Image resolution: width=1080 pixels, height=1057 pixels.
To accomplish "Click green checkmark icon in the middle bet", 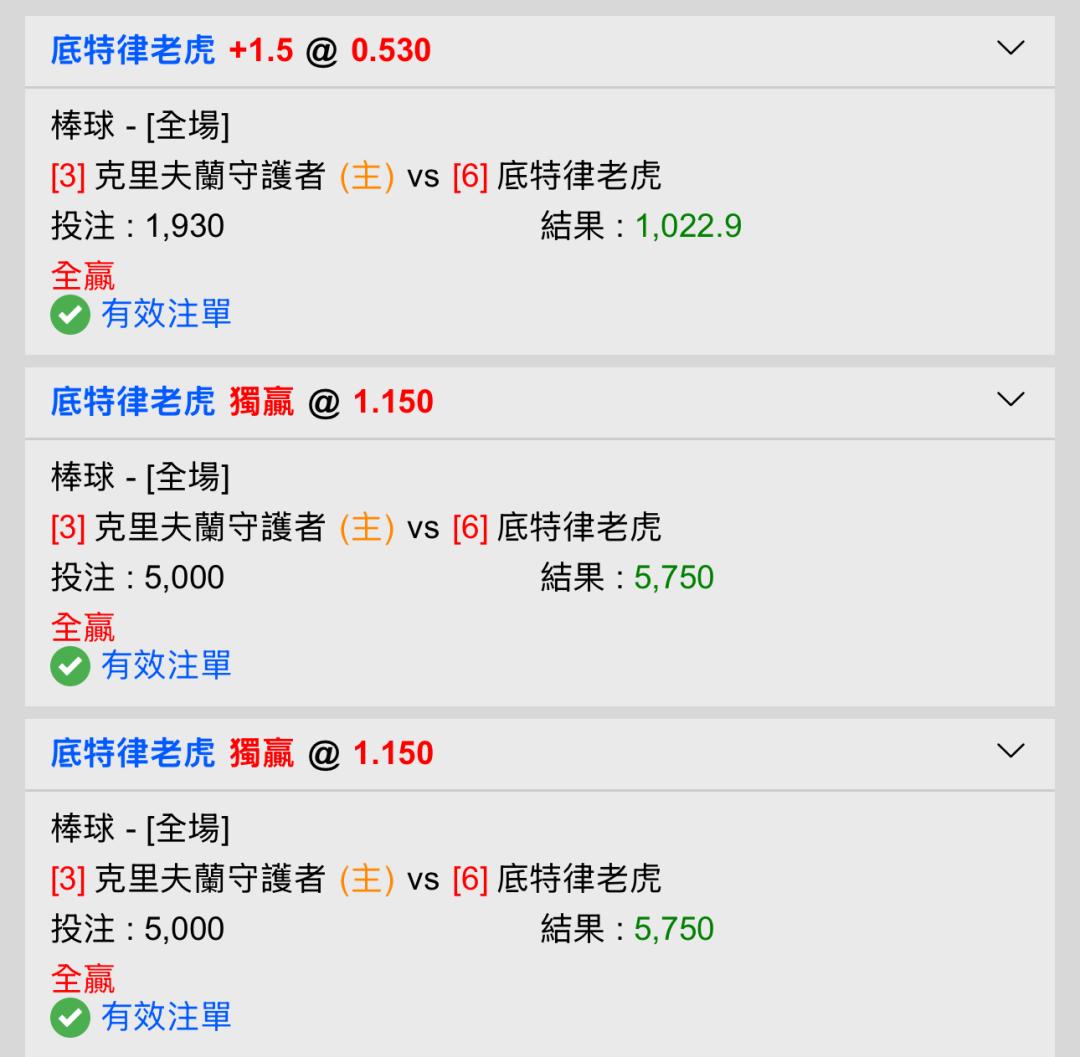I will (69, 668).
